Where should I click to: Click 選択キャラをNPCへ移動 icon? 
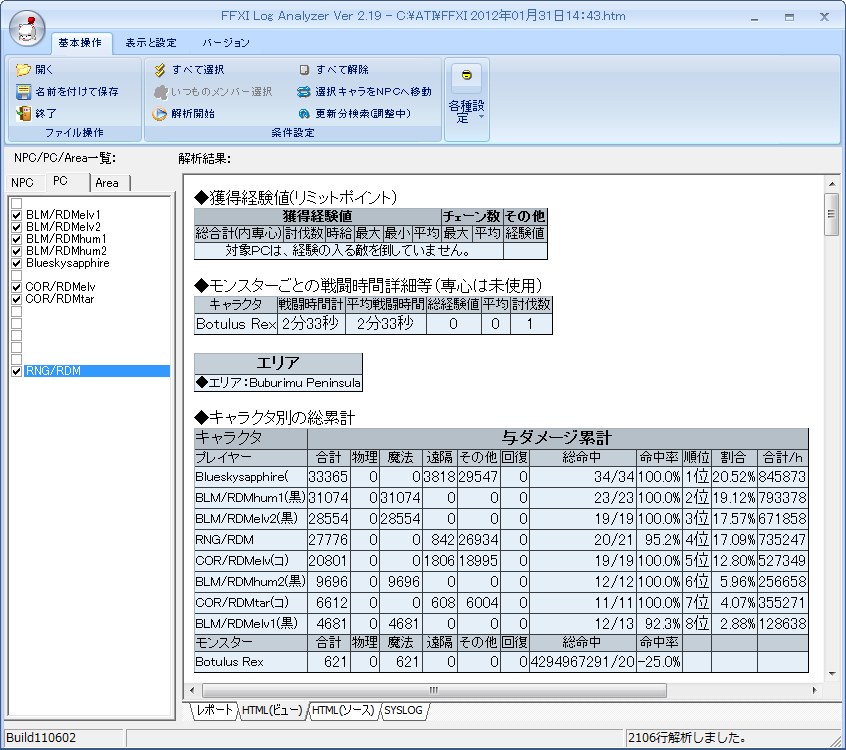click(304, 92)
